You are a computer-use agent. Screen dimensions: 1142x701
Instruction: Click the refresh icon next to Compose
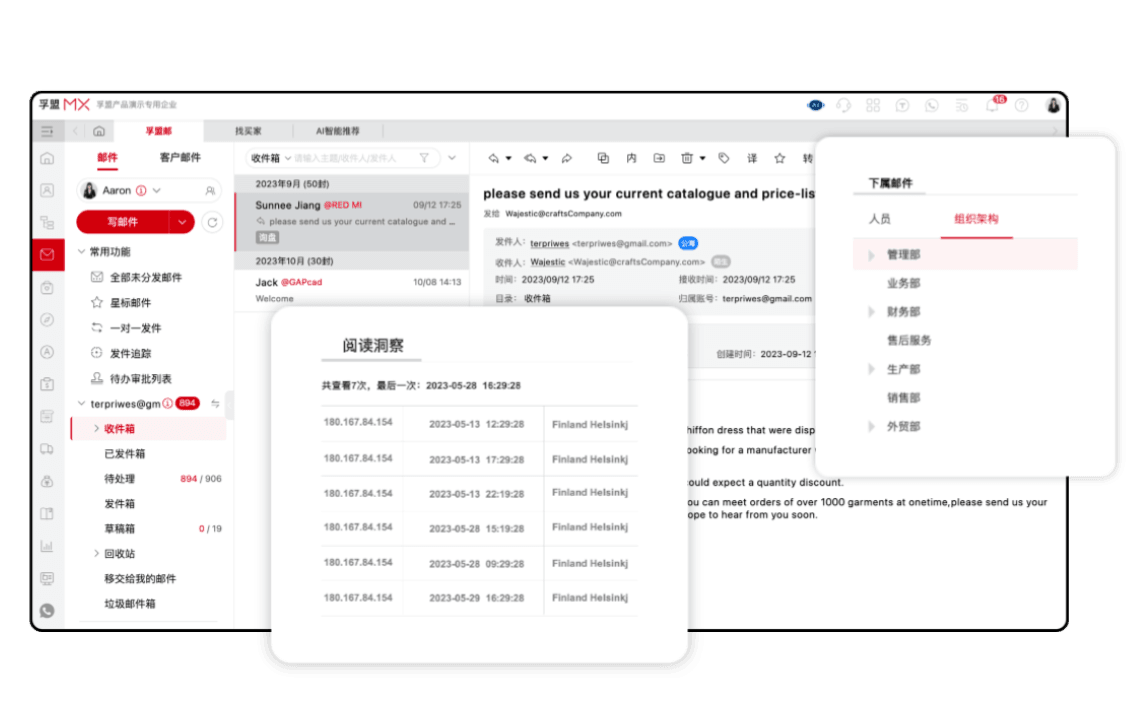point(211,222)
